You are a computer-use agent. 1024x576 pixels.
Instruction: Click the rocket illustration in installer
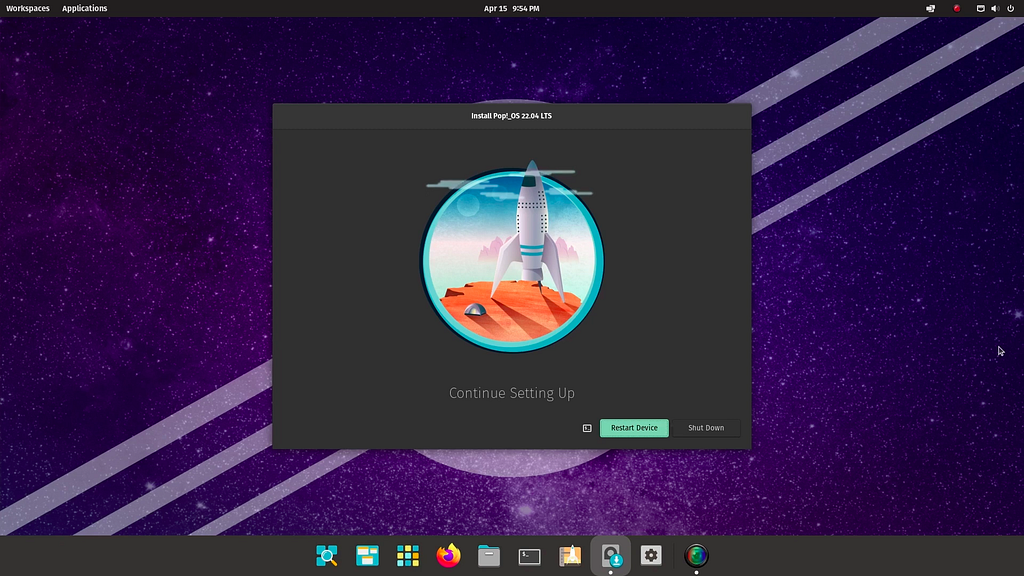click(512, 257)
